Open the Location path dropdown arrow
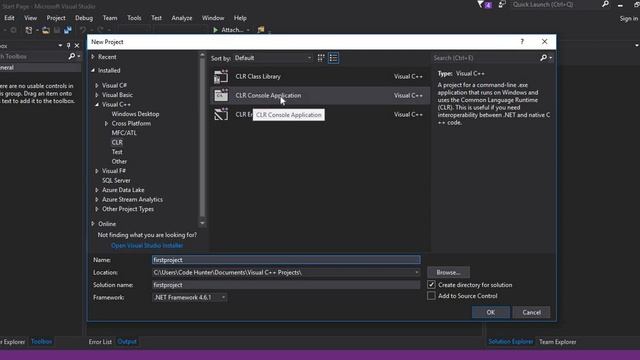The width and height of the screenshot is (640, 360). [x=416, y=272]
